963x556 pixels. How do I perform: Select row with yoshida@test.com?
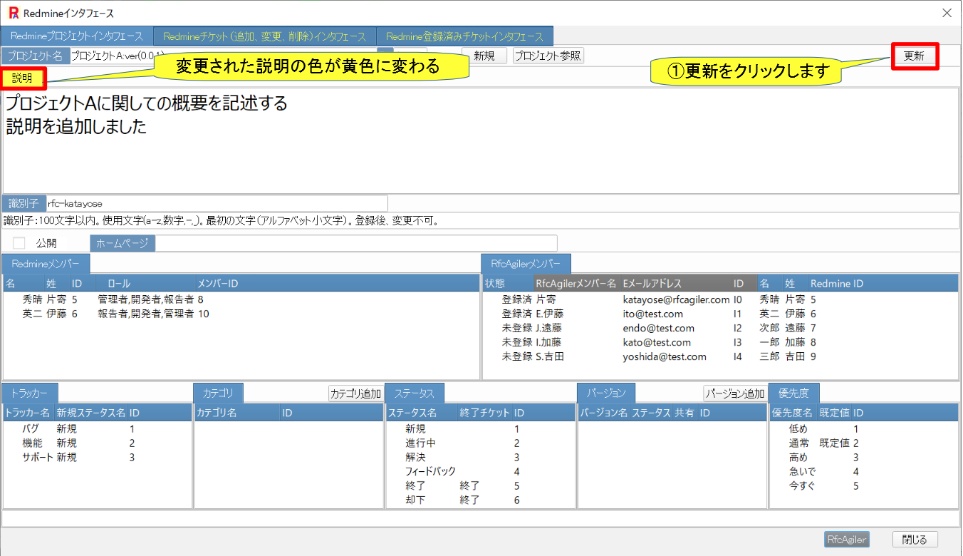[720, 356]
